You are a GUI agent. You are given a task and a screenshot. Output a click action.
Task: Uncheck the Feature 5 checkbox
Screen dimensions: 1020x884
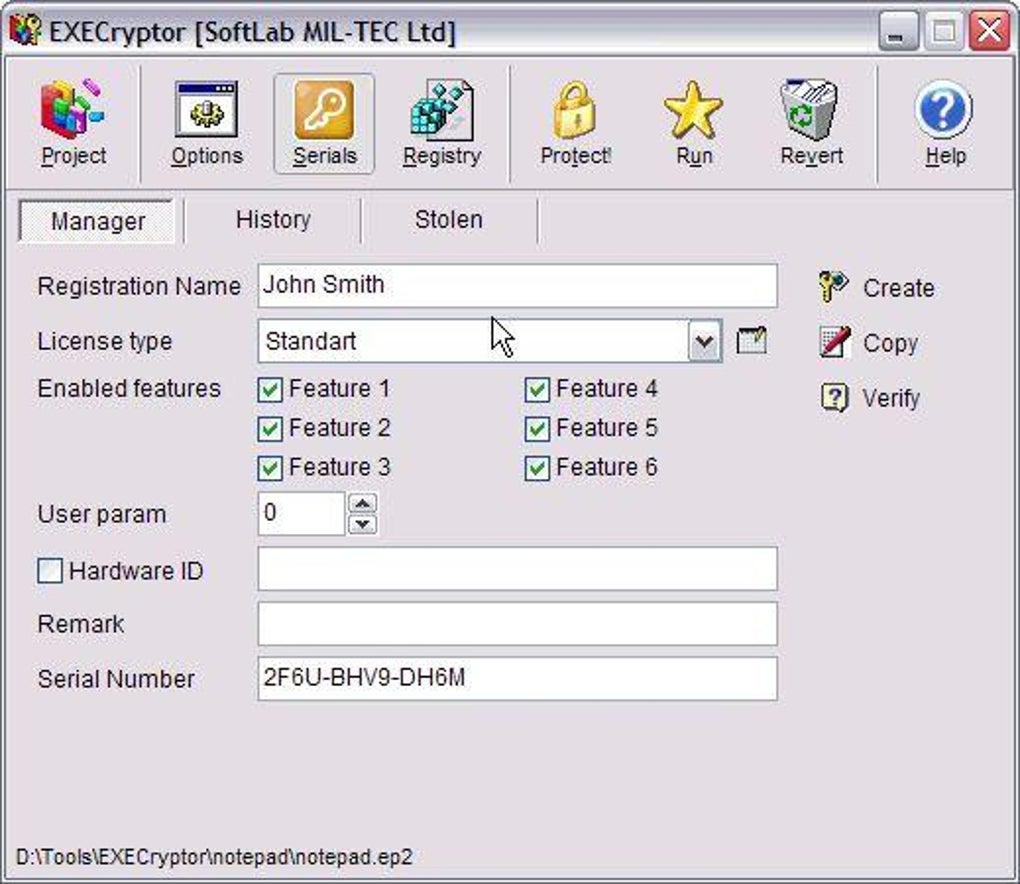coord(537,429)
